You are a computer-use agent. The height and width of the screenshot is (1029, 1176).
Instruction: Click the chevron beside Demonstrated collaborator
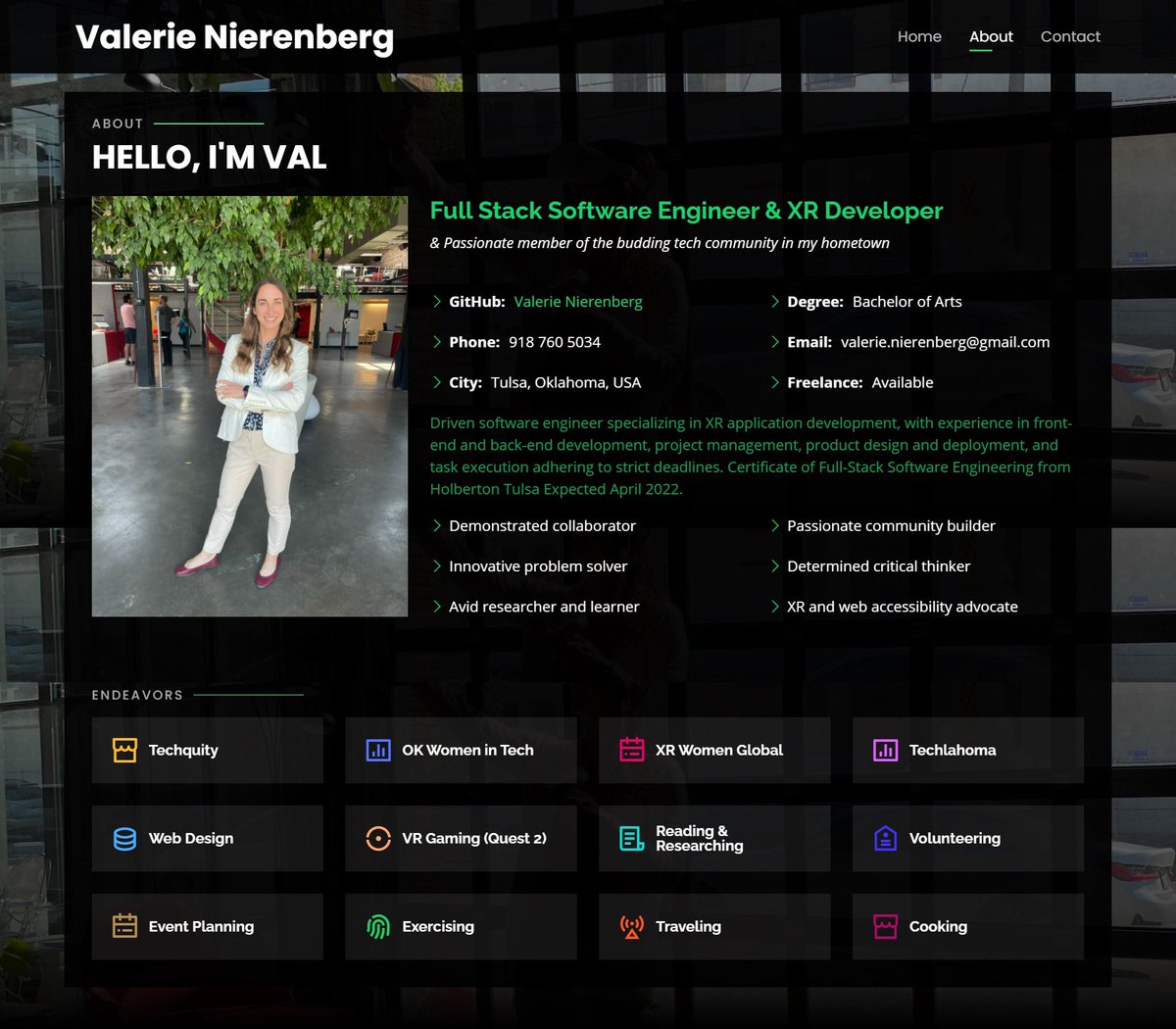437,526
